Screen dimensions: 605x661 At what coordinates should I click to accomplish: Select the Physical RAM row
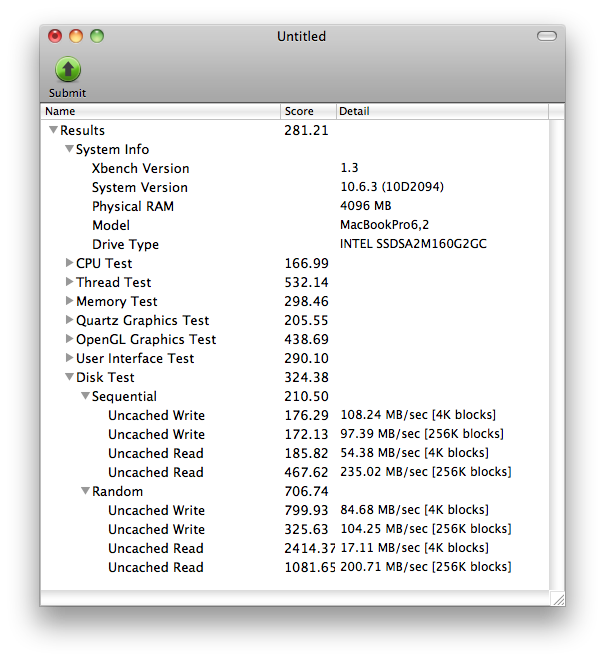point(295,206)
